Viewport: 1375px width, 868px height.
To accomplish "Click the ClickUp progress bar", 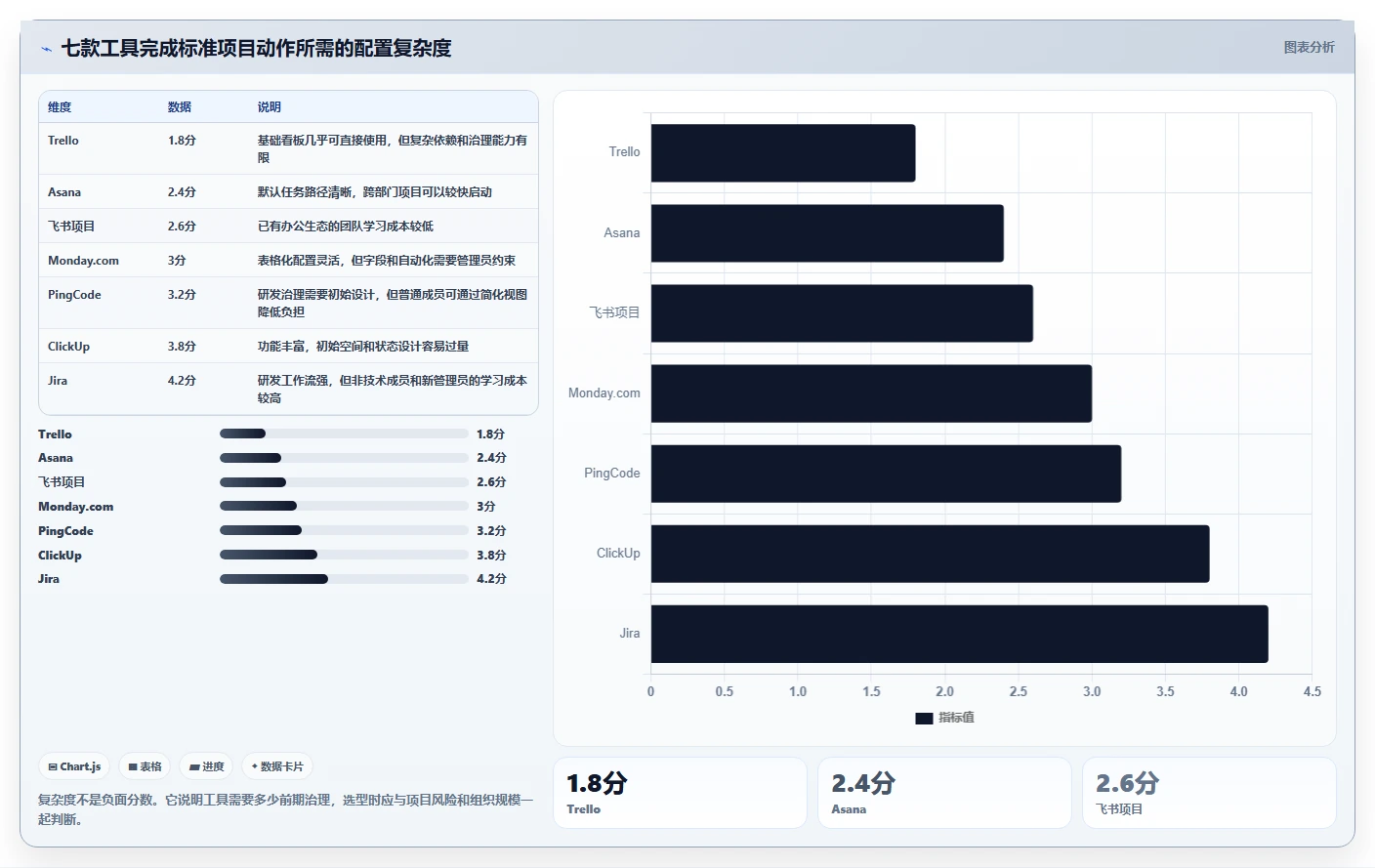I will point(344,555).
